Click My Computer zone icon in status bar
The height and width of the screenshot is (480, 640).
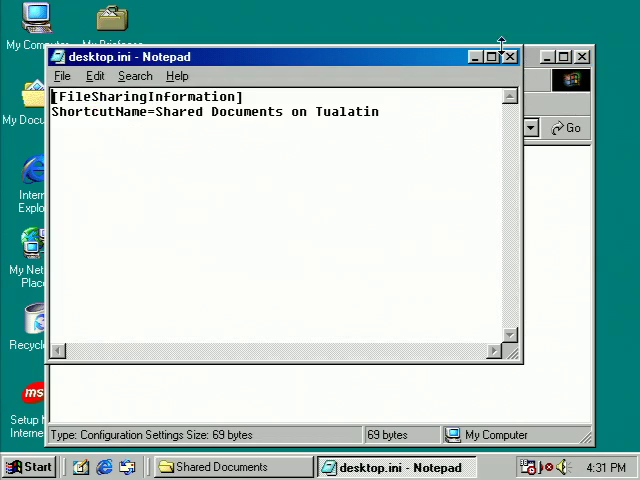(453, 435)
